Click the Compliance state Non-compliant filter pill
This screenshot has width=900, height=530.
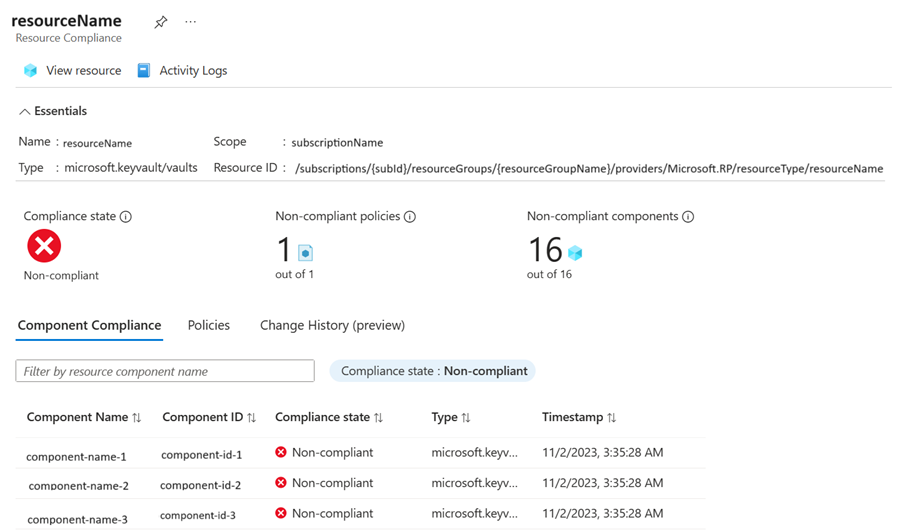pyautogui.click(x=433, y=371)
